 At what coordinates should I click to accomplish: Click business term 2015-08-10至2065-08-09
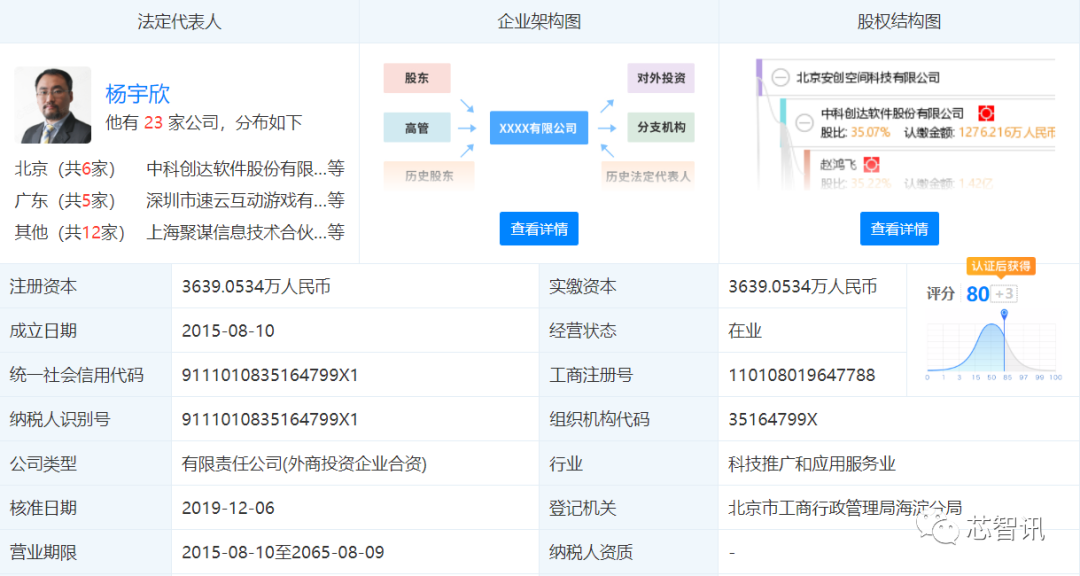tap(282, 552)
